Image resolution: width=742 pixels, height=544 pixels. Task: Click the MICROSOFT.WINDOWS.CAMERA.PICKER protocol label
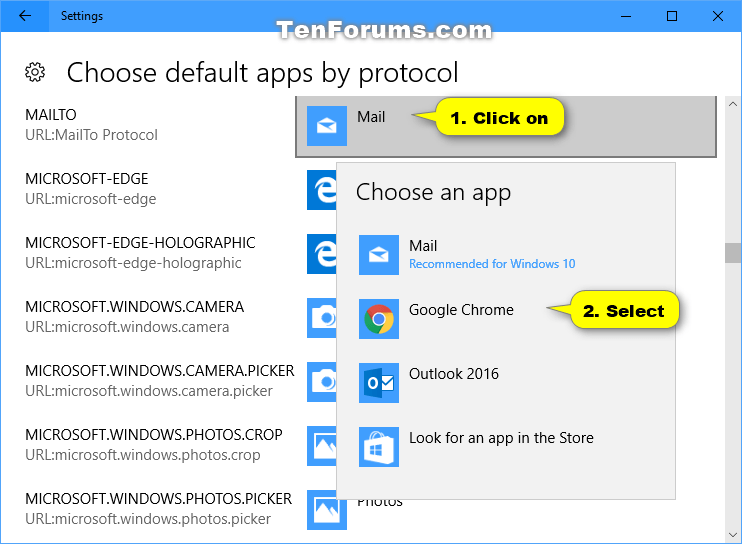click(x=159, y=371)
